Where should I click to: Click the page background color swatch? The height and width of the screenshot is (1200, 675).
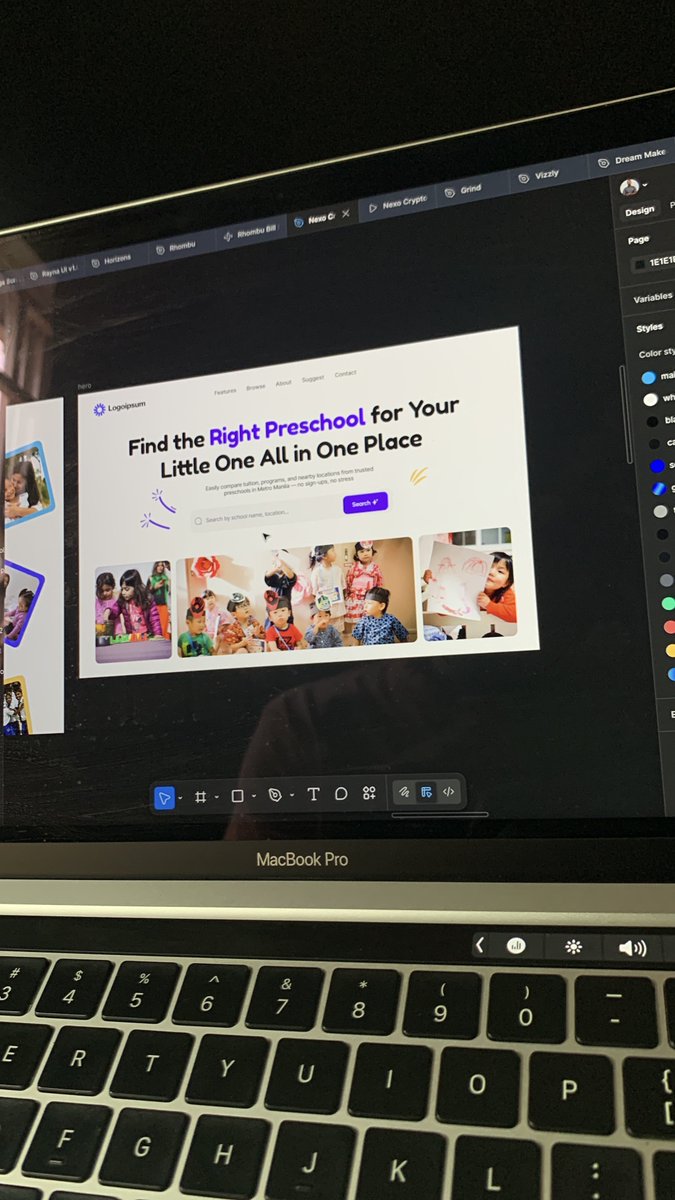coord(640,264)
